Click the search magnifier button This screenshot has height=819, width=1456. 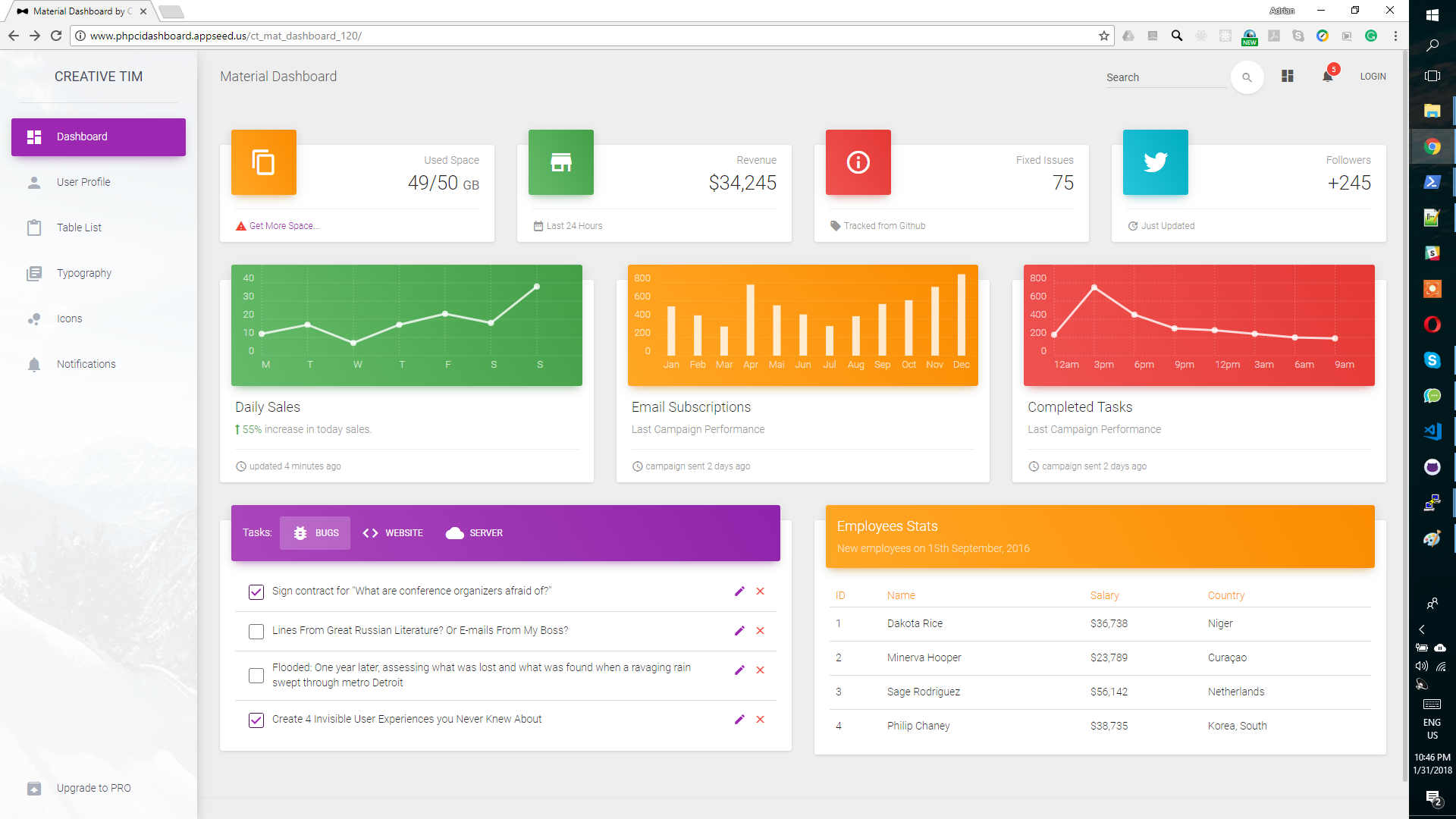coord(1247,77)
